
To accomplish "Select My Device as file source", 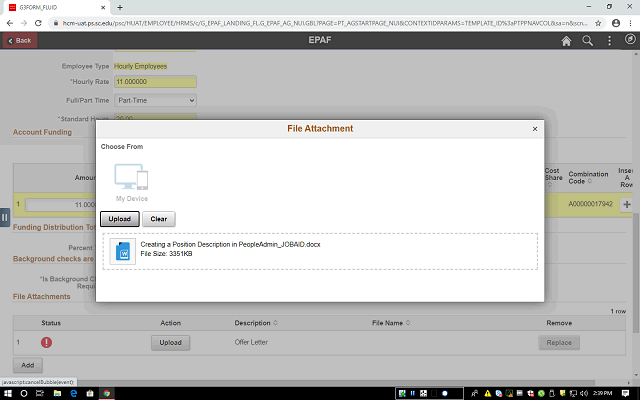I will click(131, 182).
